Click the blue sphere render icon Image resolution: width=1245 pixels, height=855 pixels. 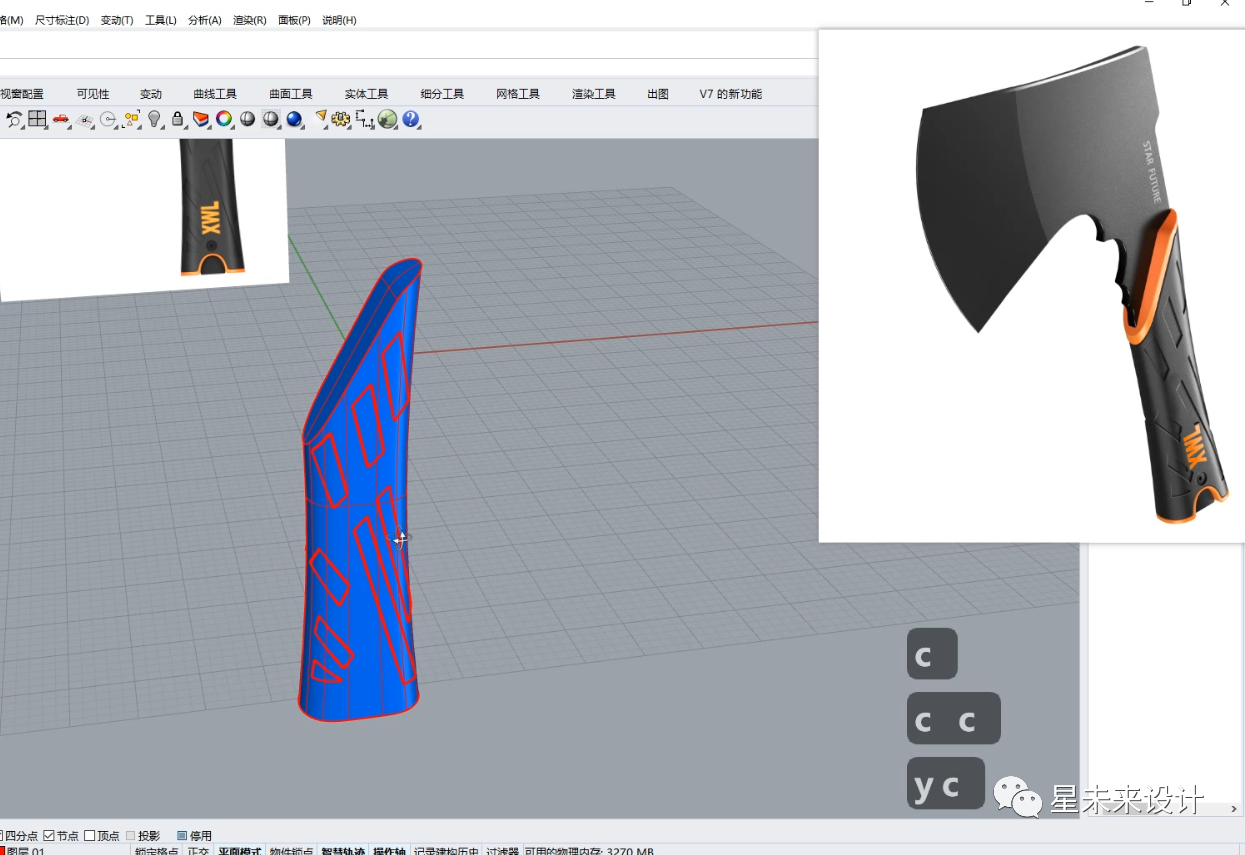(294, 119)
